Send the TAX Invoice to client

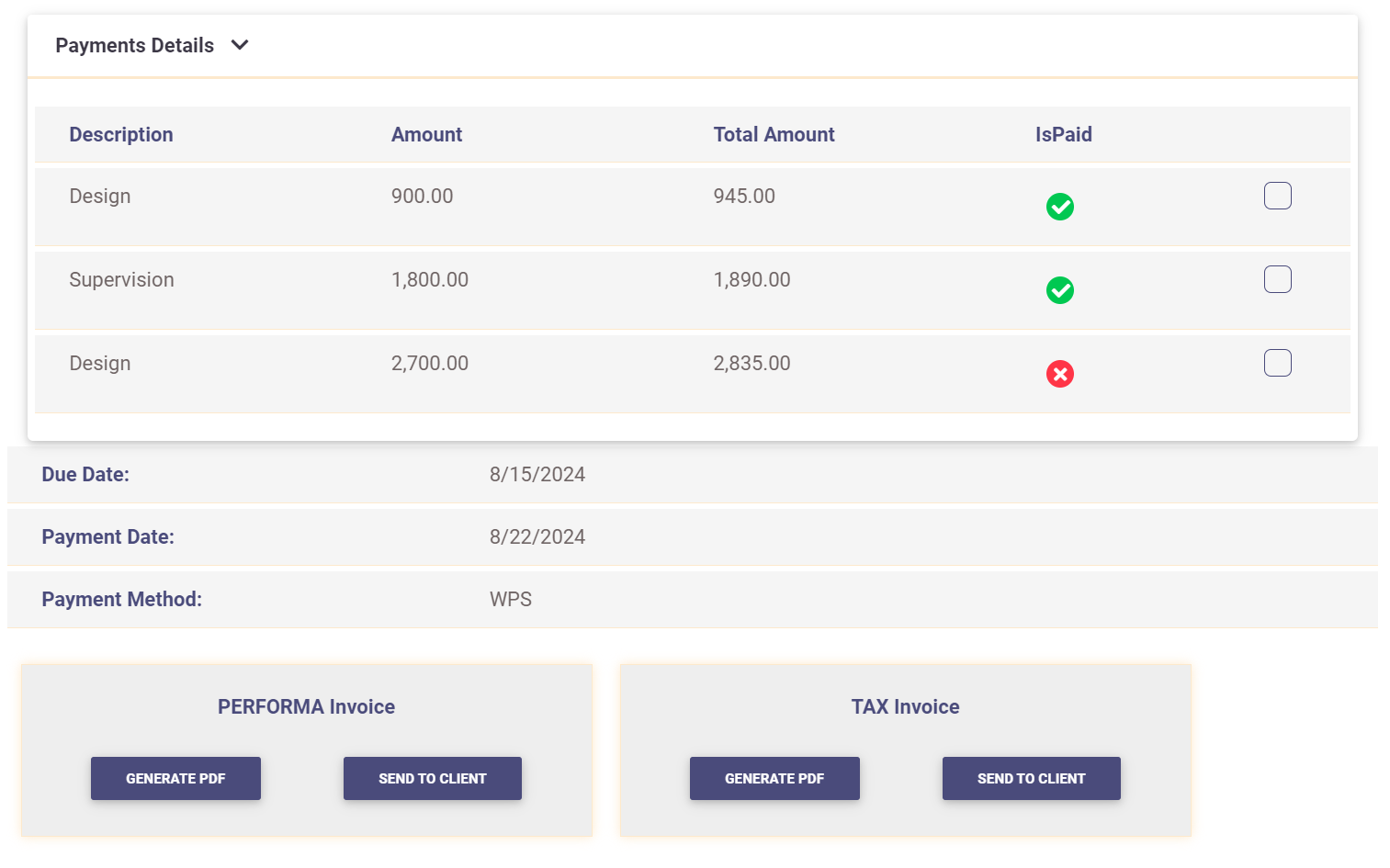1031,778
